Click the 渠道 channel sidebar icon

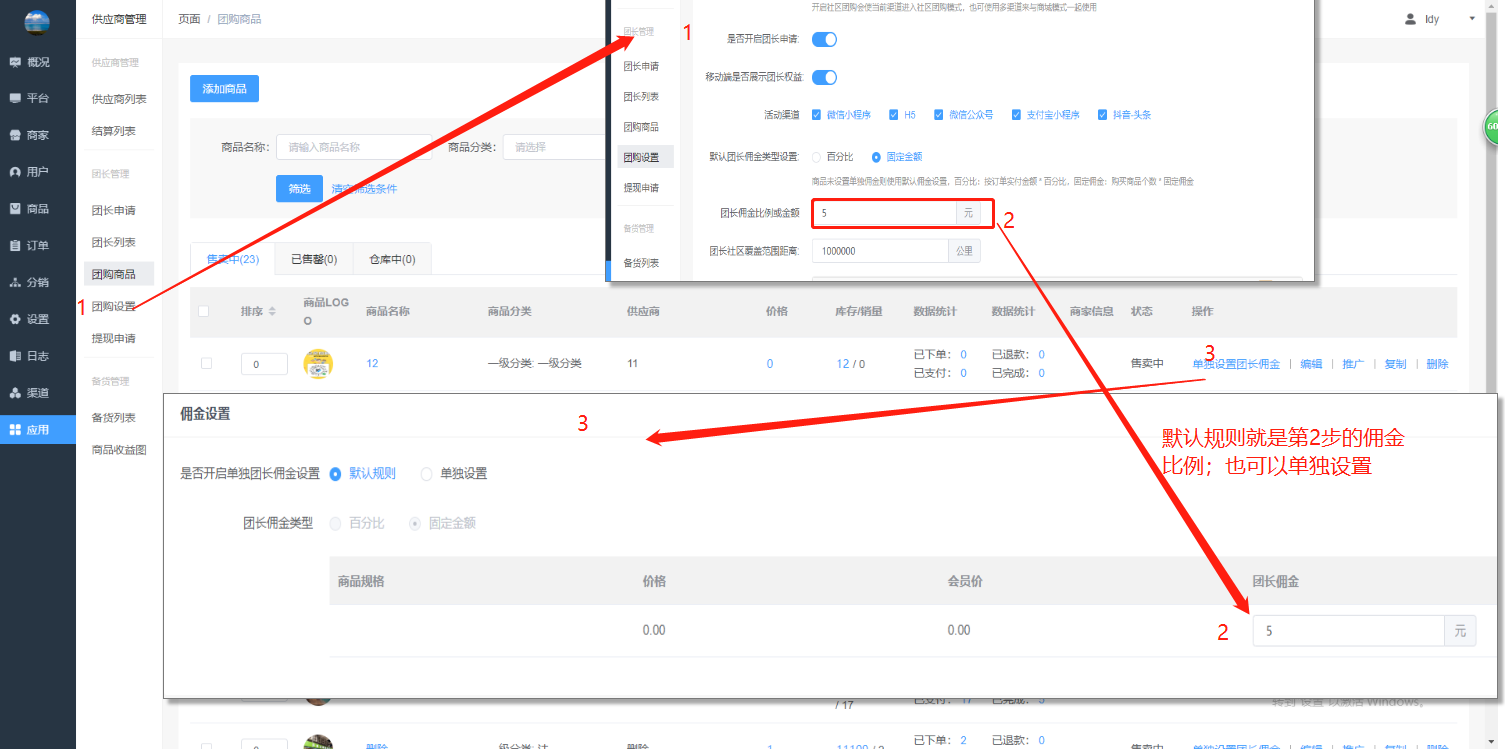coord(15,393)
